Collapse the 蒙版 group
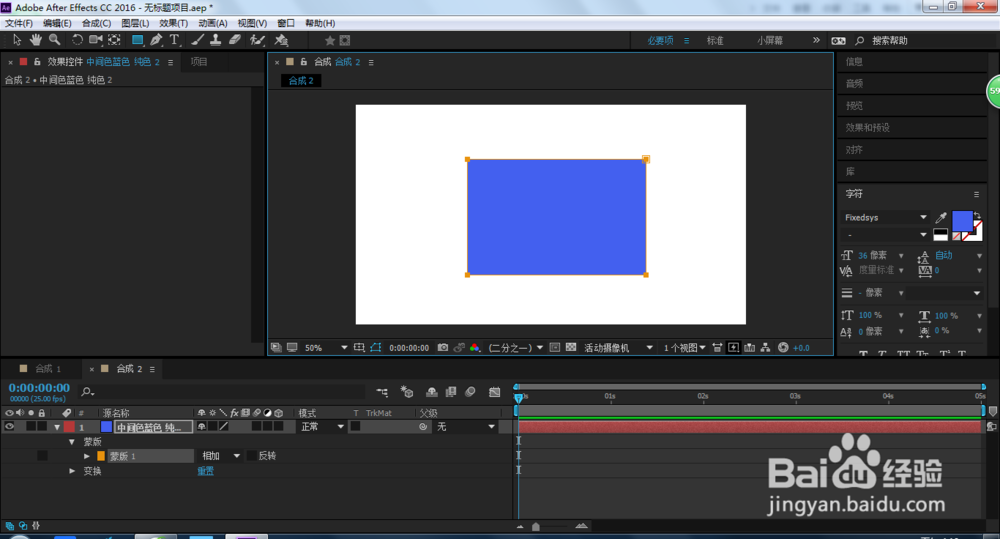The width and height of the screenshot is (1000, 539). 72,441
